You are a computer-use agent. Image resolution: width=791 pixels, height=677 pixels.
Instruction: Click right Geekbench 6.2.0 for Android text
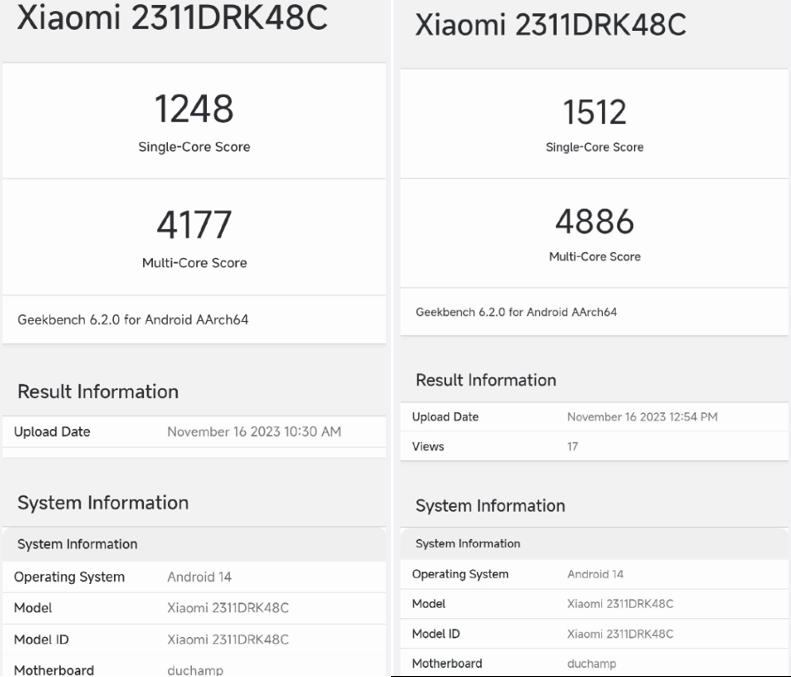pyautogui.click(x=516, y=312)
